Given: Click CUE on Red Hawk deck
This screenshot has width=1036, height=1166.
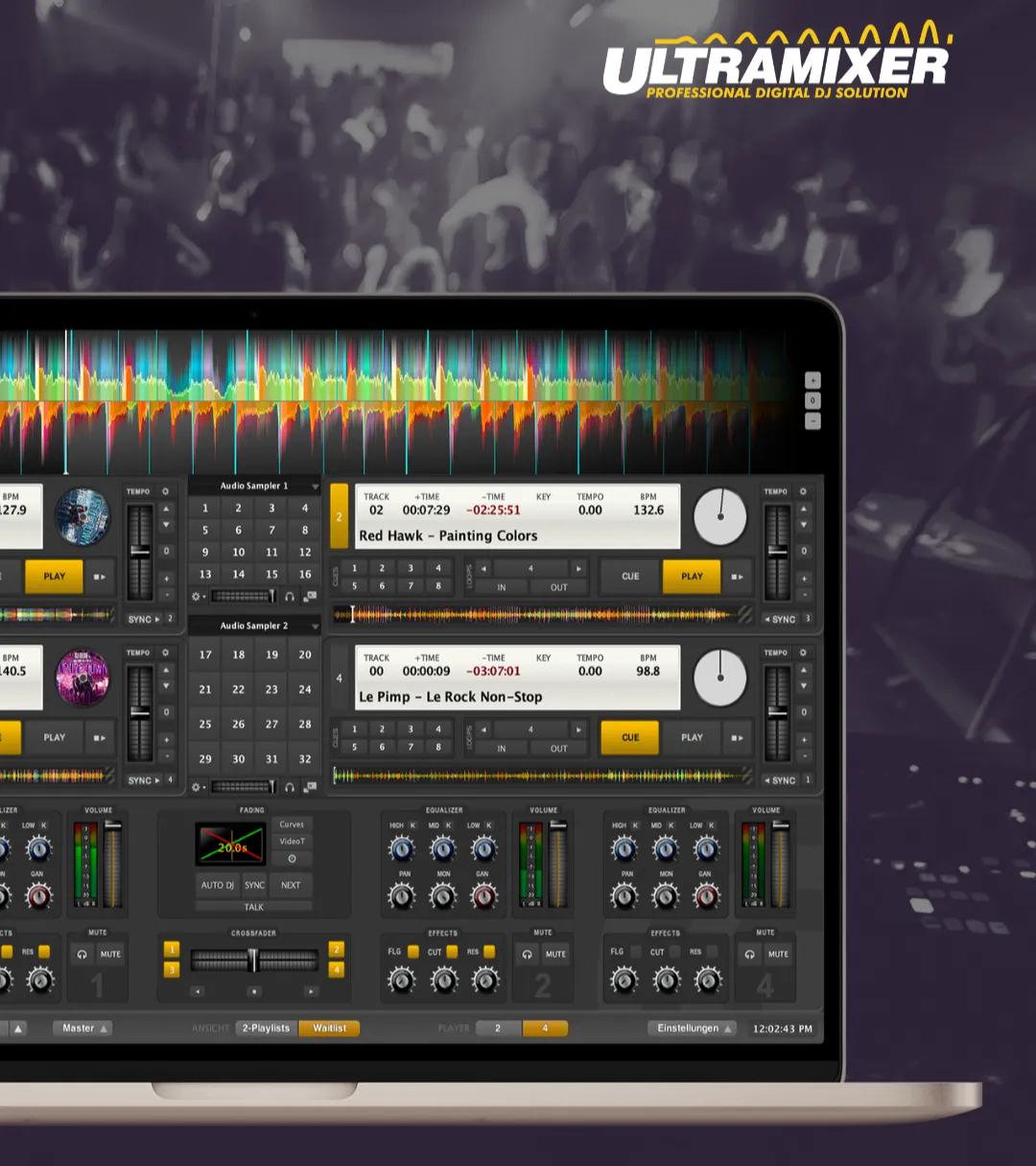Looking at the screenshot, I should point(630,577).
